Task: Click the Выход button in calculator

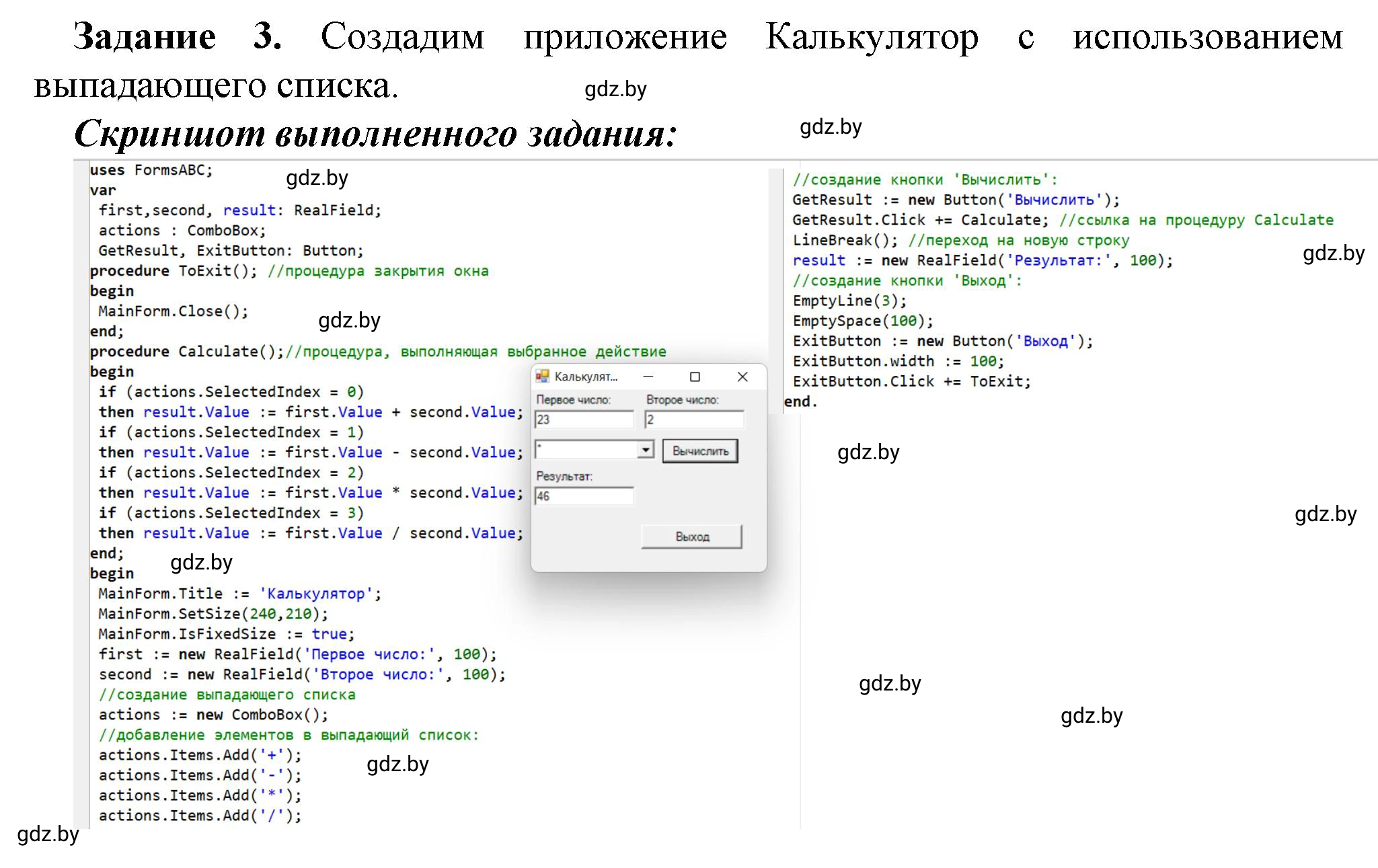Action: pyautogui.click(x=692, y=537)
